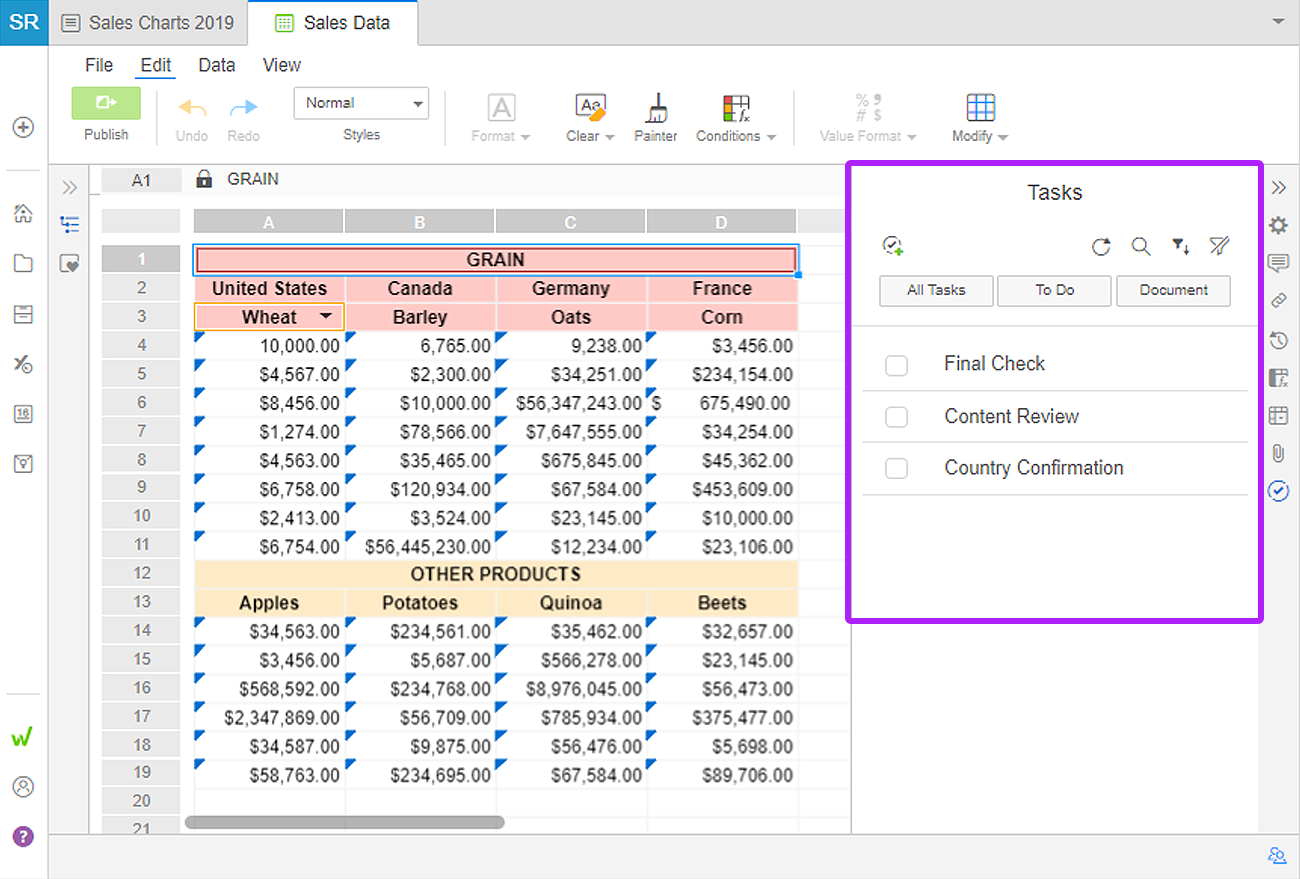This screenshot has height=879, width=1300.
Task: Open the Data menu
Action: (216, 65)
